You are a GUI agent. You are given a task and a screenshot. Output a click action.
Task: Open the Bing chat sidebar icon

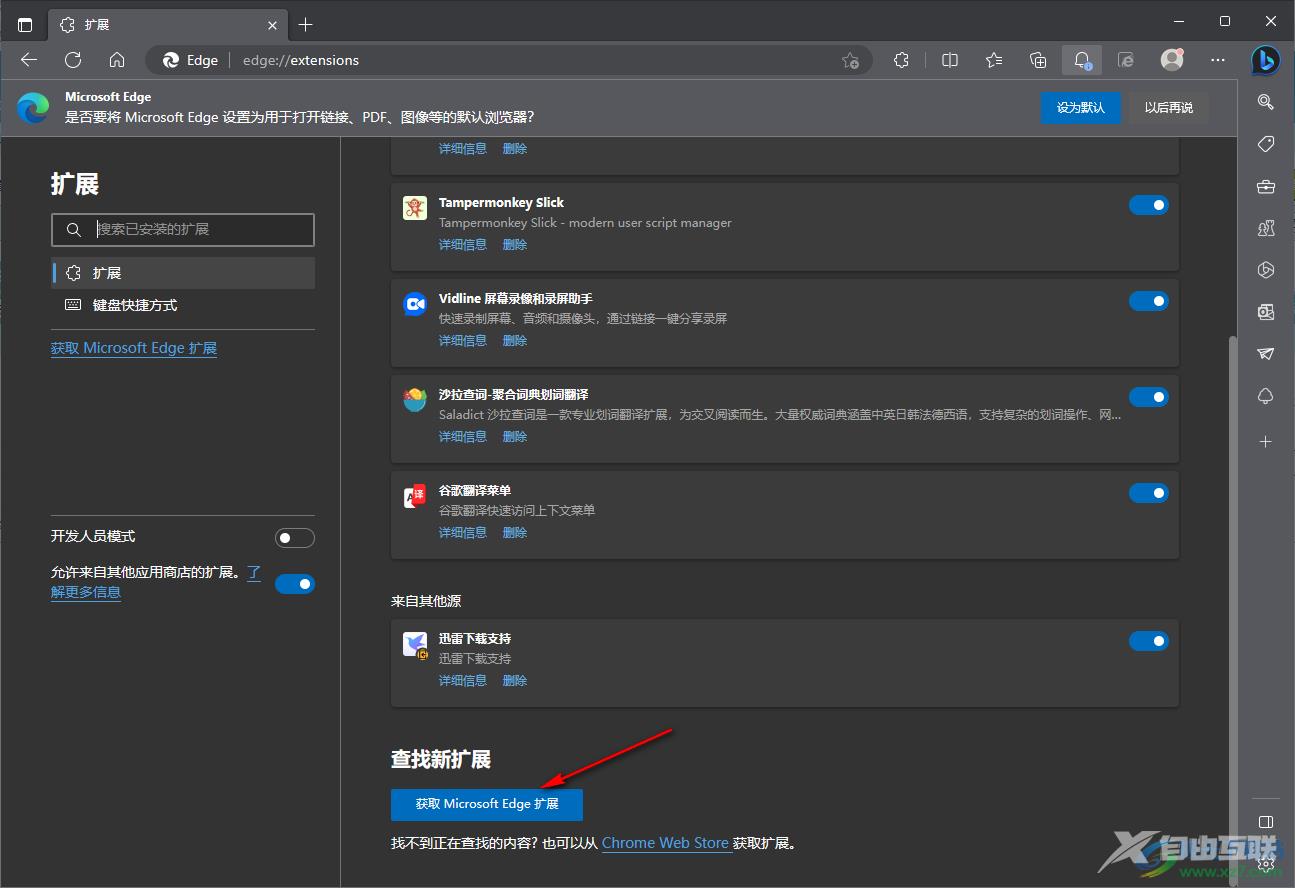(x=1266, y=60)
